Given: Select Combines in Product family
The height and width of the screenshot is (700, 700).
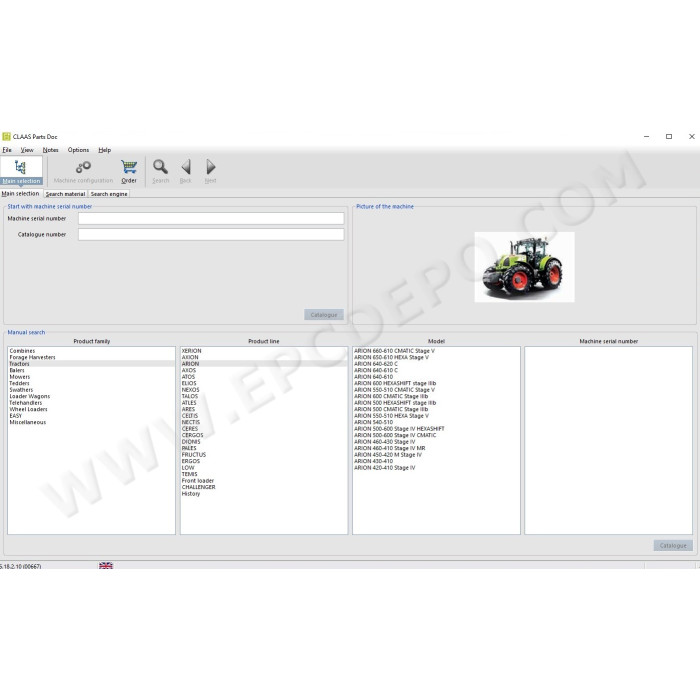Looking at the screenshot, I should coord(91,351).
